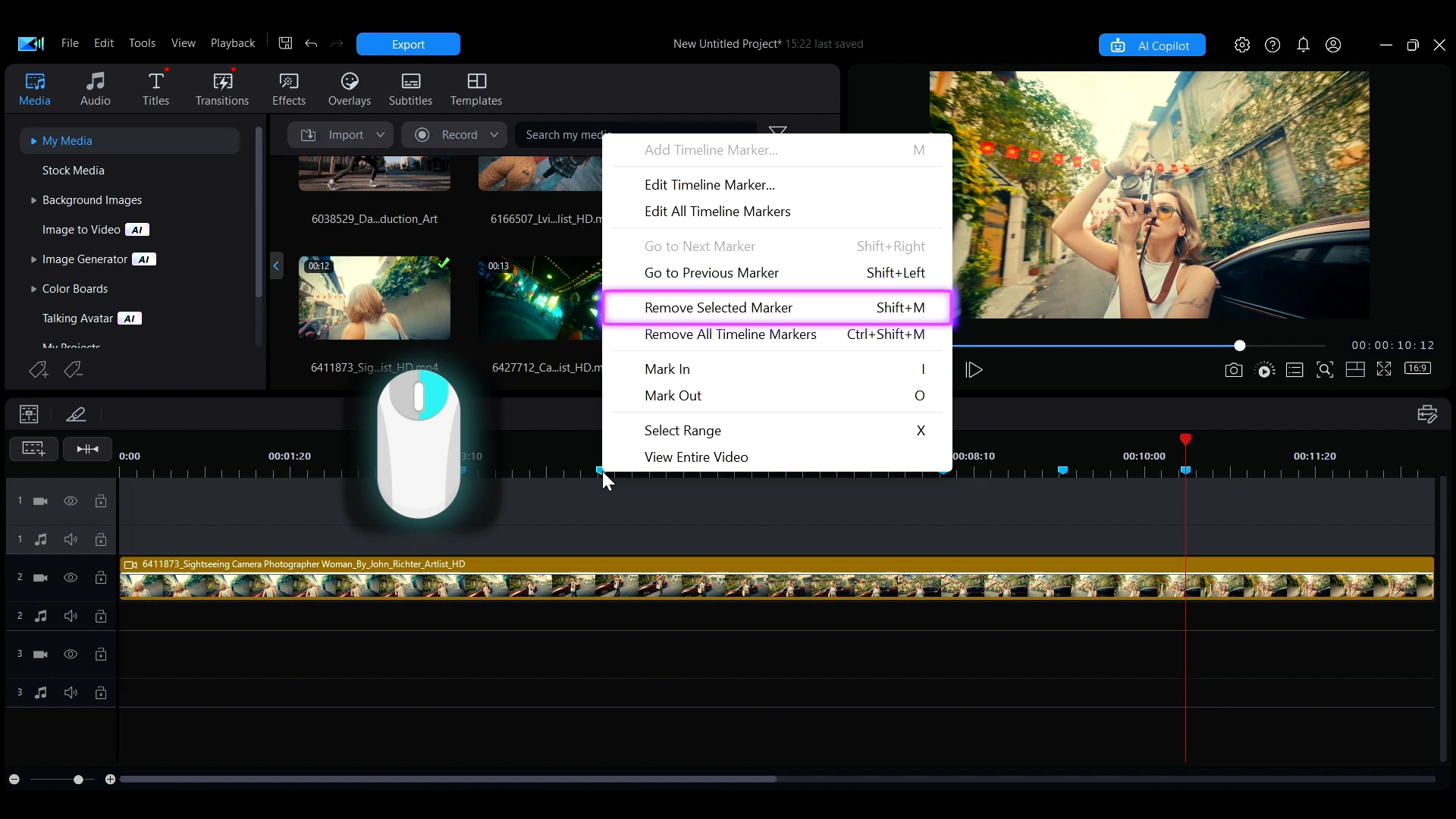Click the Search my media field
Viewport: 1456px width, 819px height.
(635, 135)
